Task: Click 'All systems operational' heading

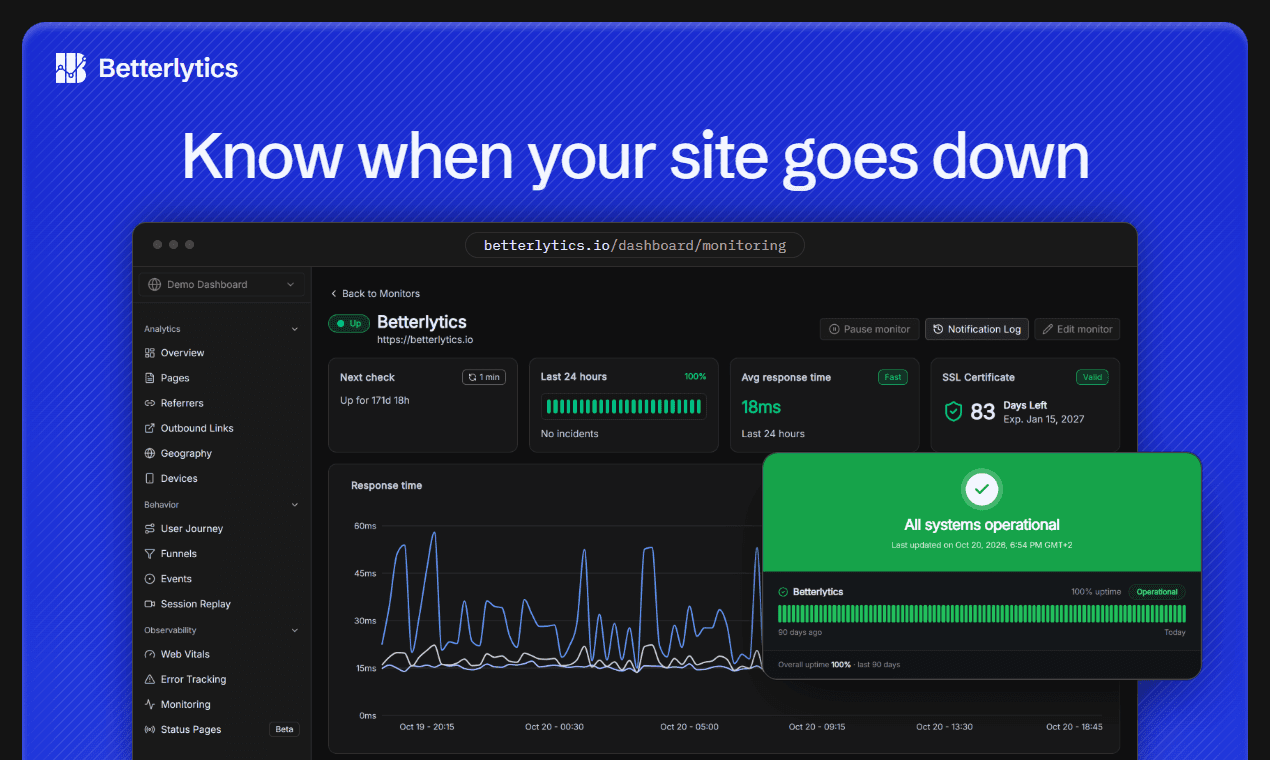Action: point(982,525)
